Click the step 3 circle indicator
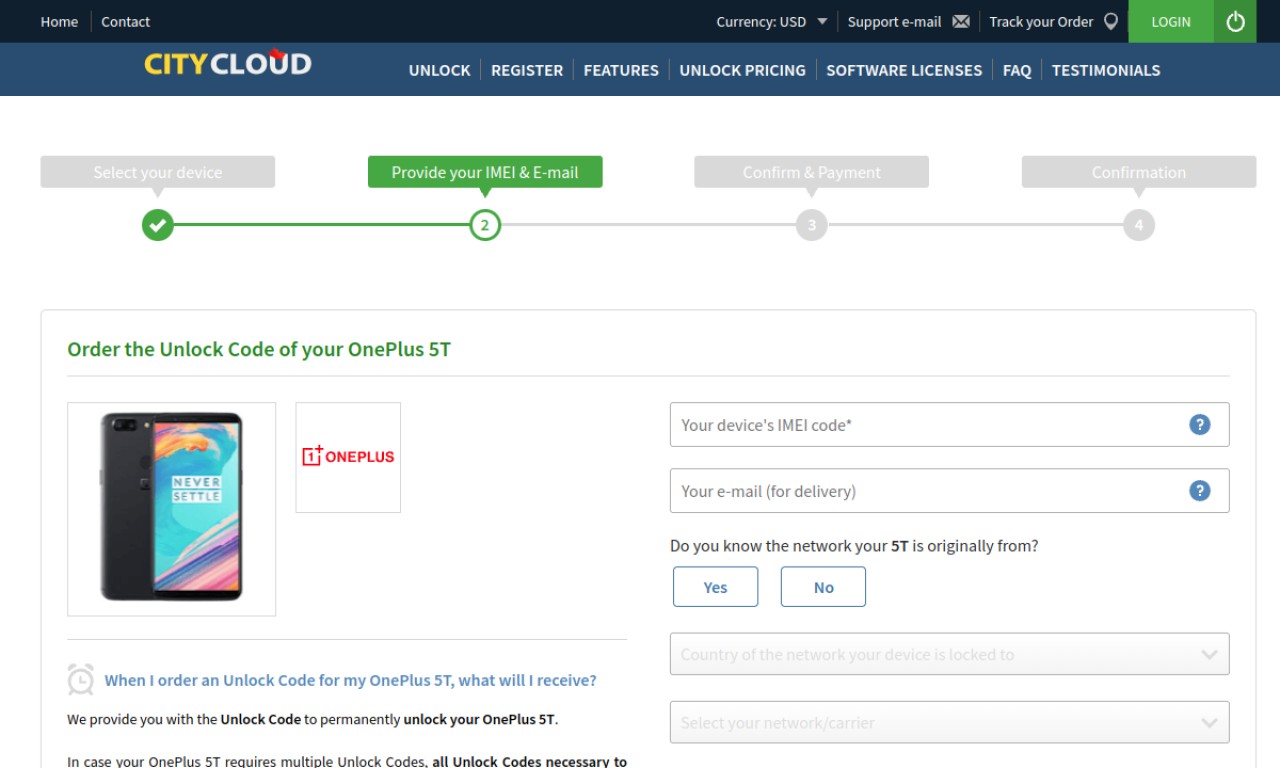This screenshot has width=1280, height=768. (x=812, y=225)
